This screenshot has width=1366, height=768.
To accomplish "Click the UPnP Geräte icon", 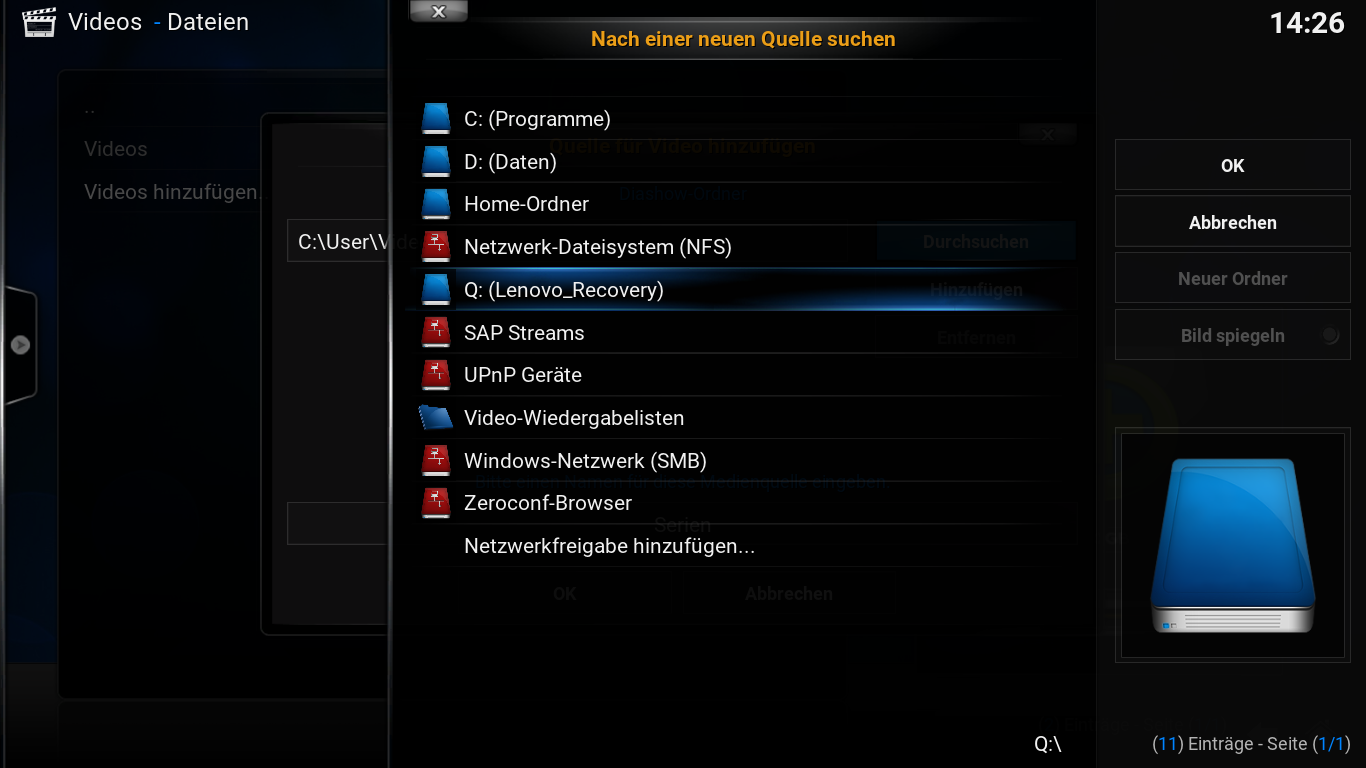I will 436,375.
